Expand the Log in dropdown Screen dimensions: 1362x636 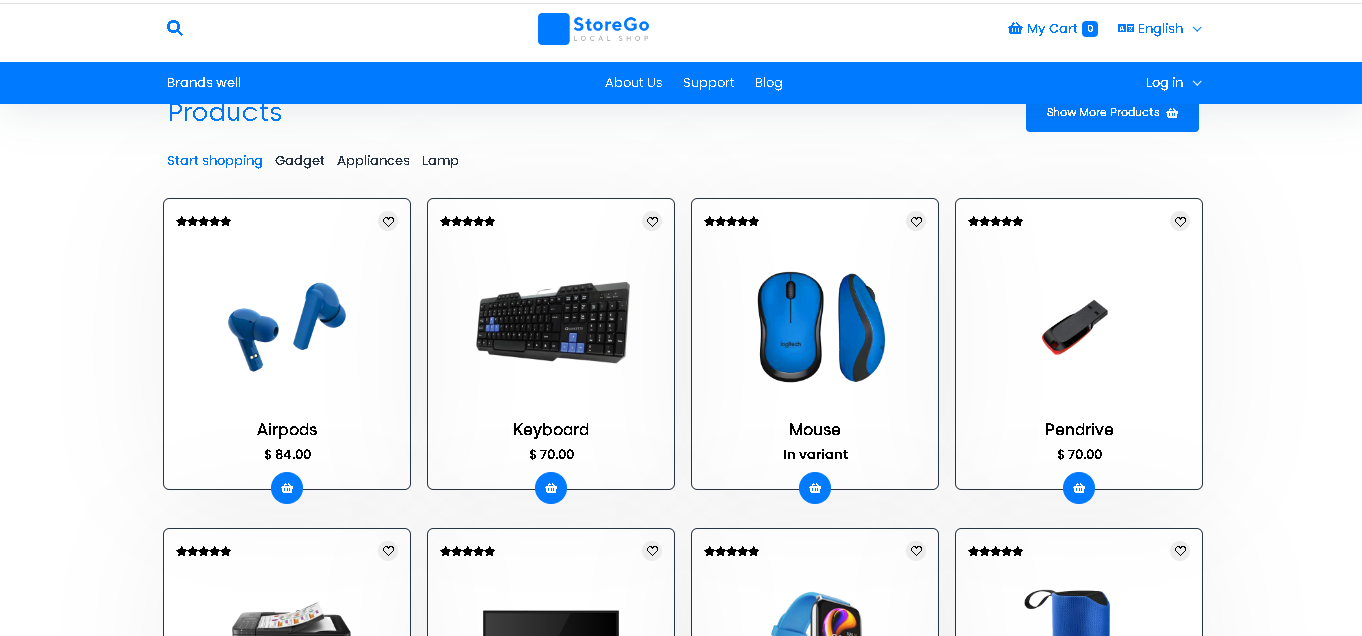[x=1174, y=83]
